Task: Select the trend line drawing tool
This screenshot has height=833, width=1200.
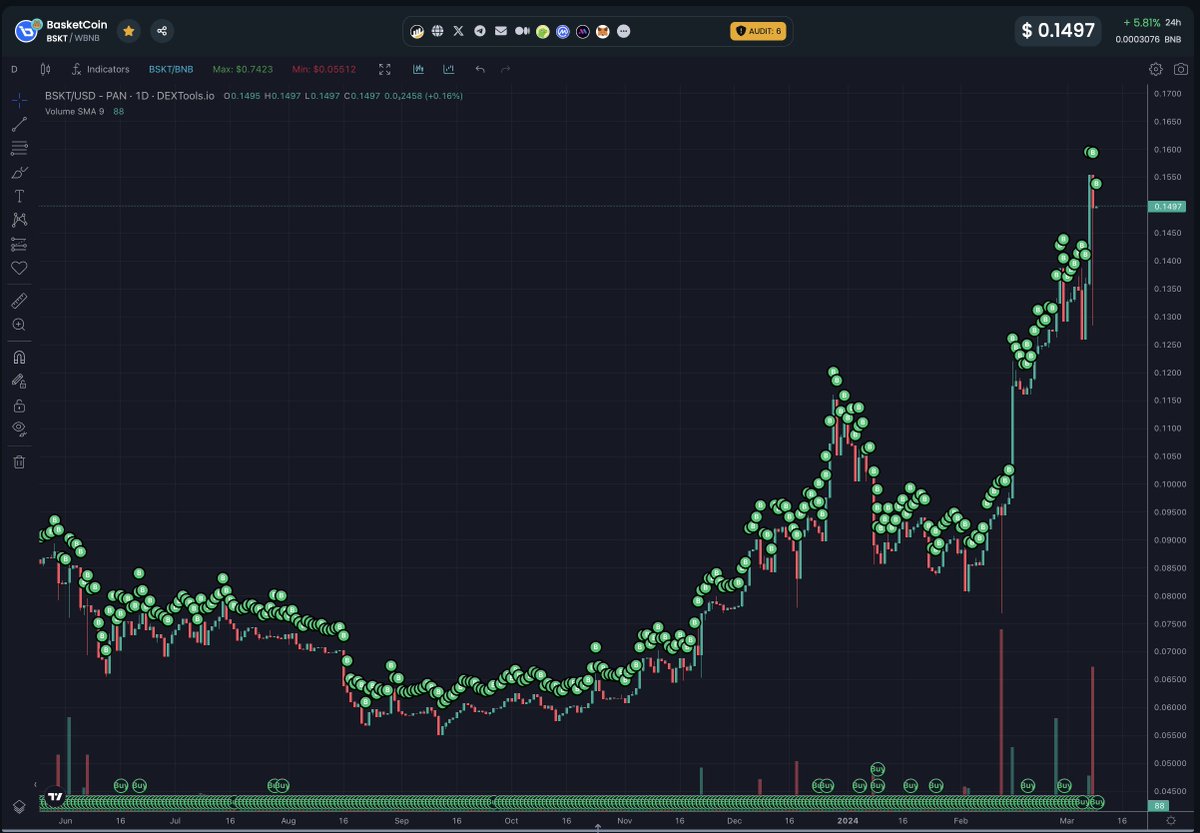Action: pos(19,125)
